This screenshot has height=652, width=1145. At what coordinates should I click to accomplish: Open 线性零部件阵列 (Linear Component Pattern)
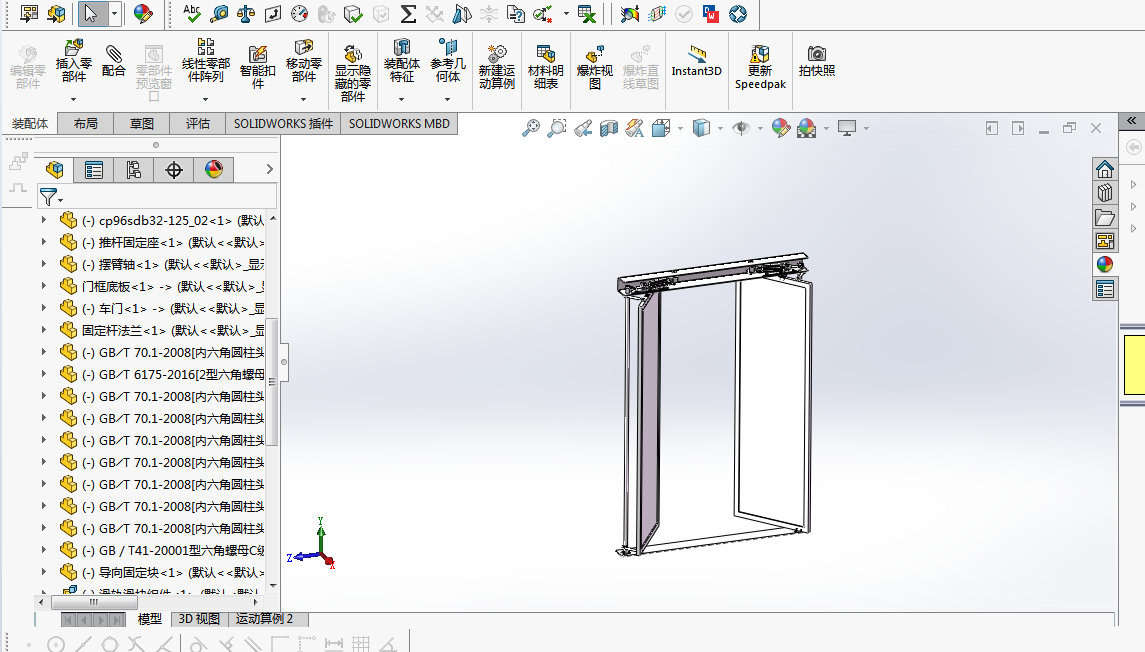(x=205, y=61)
